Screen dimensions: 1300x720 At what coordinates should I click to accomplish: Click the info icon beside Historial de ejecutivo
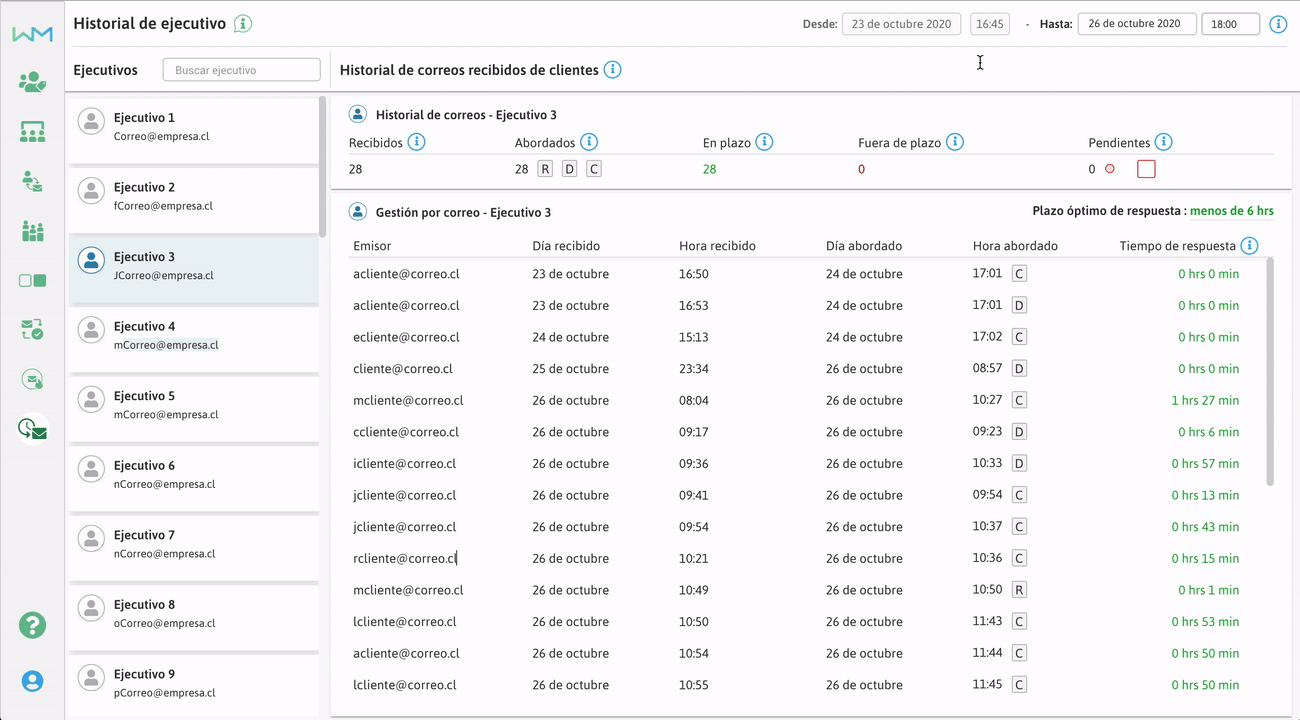[243, 24]
